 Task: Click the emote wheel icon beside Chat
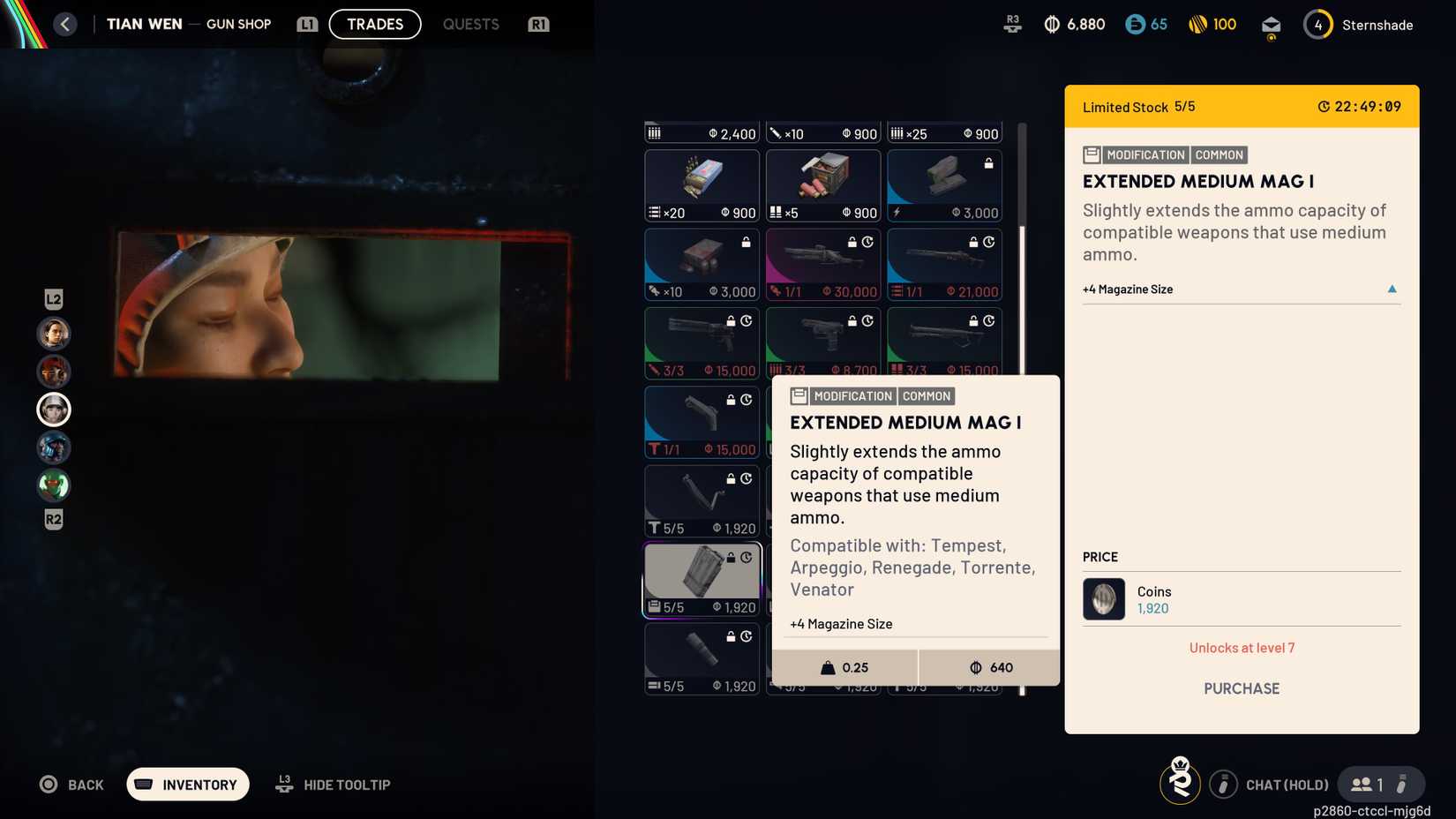click(x=1223, y=784)
